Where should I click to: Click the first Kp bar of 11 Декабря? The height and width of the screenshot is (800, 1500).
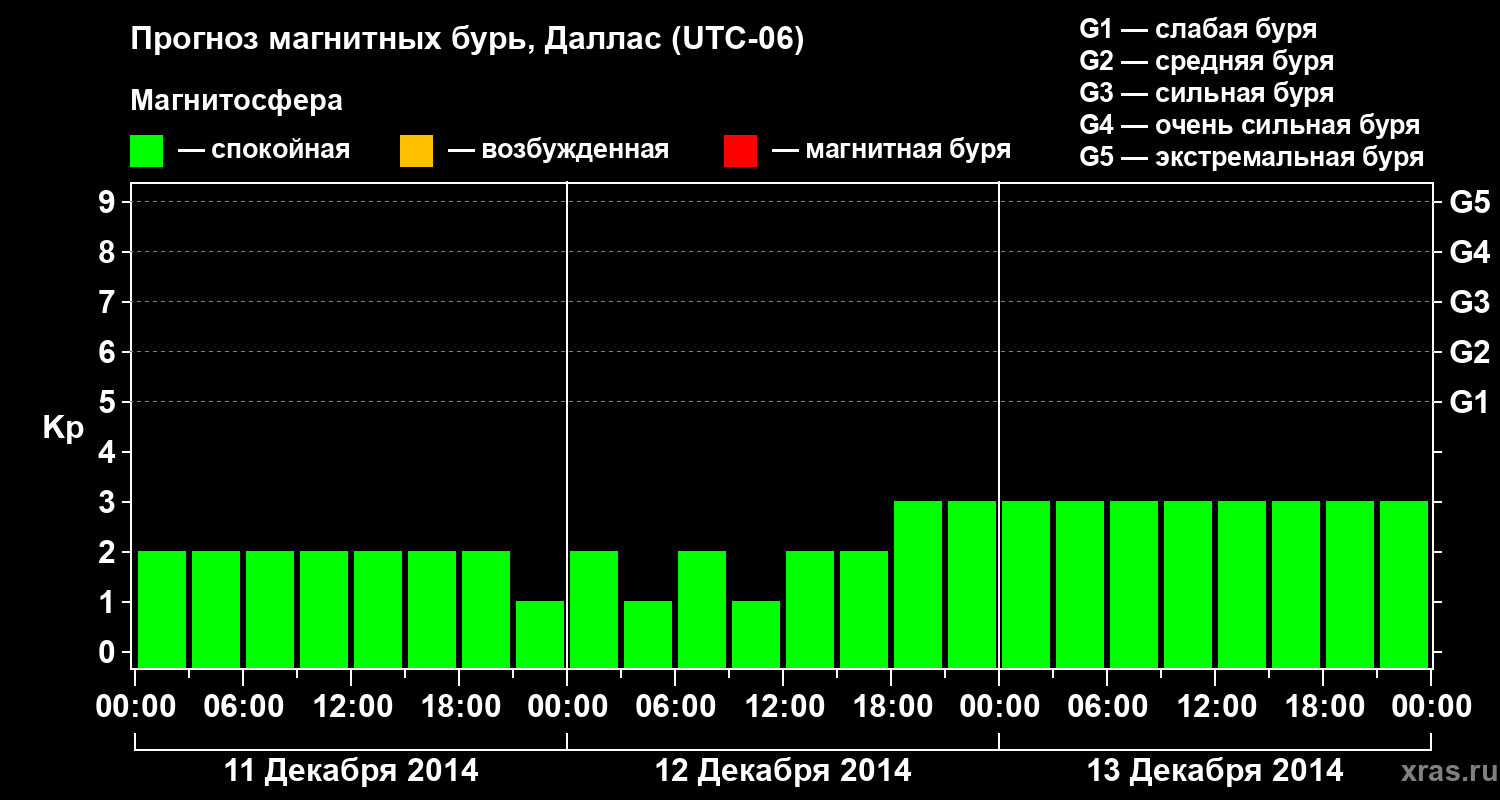point(162,609)
